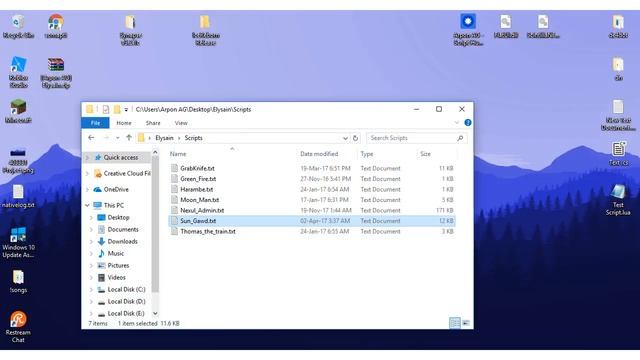
Task: Select the WinRAR archive on the desktop
Action: click(x=56, y=72)
